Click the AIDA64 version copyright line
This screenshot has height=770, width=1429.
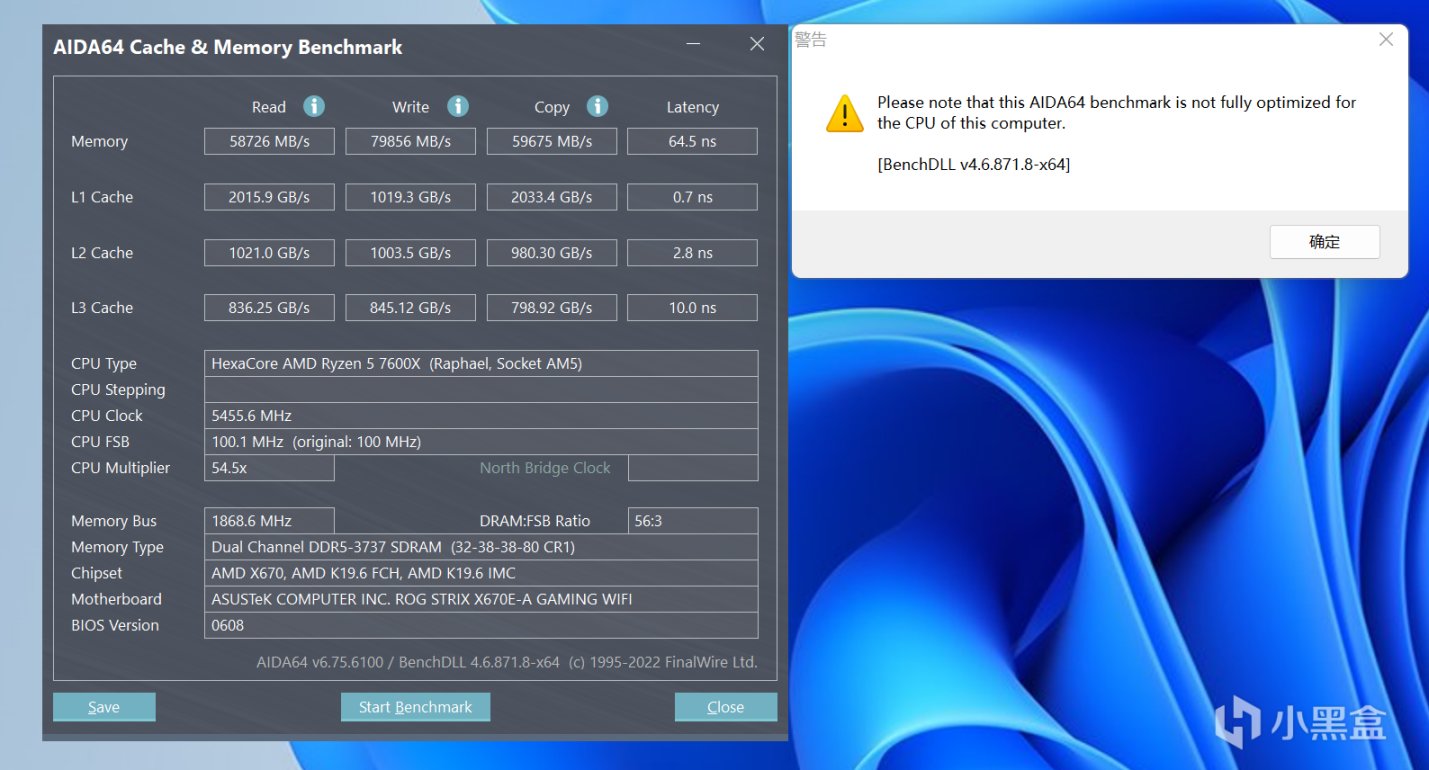[507, 662]
